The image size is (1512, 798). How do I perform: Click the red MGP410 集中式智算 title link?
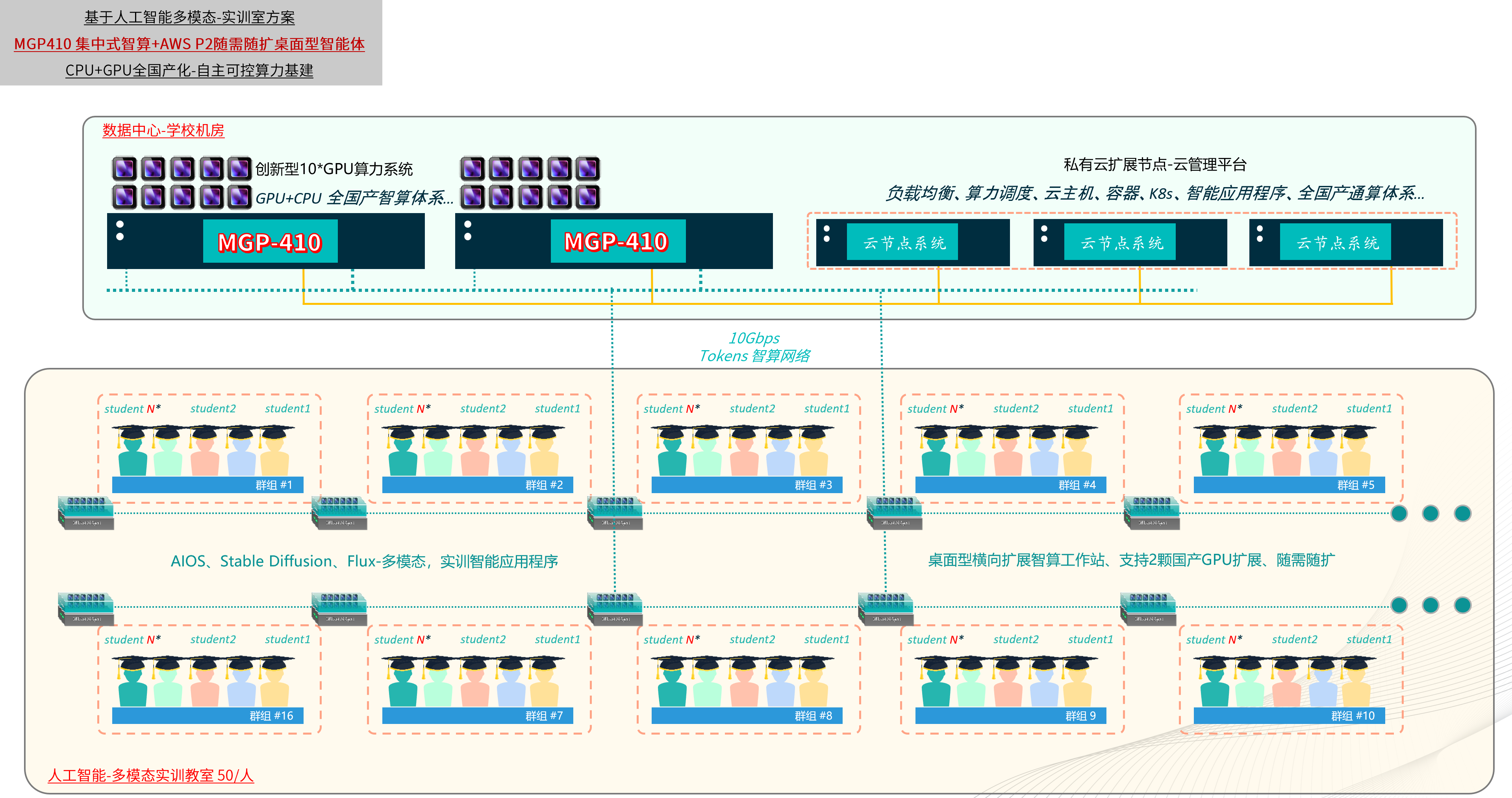pos(189,44)
